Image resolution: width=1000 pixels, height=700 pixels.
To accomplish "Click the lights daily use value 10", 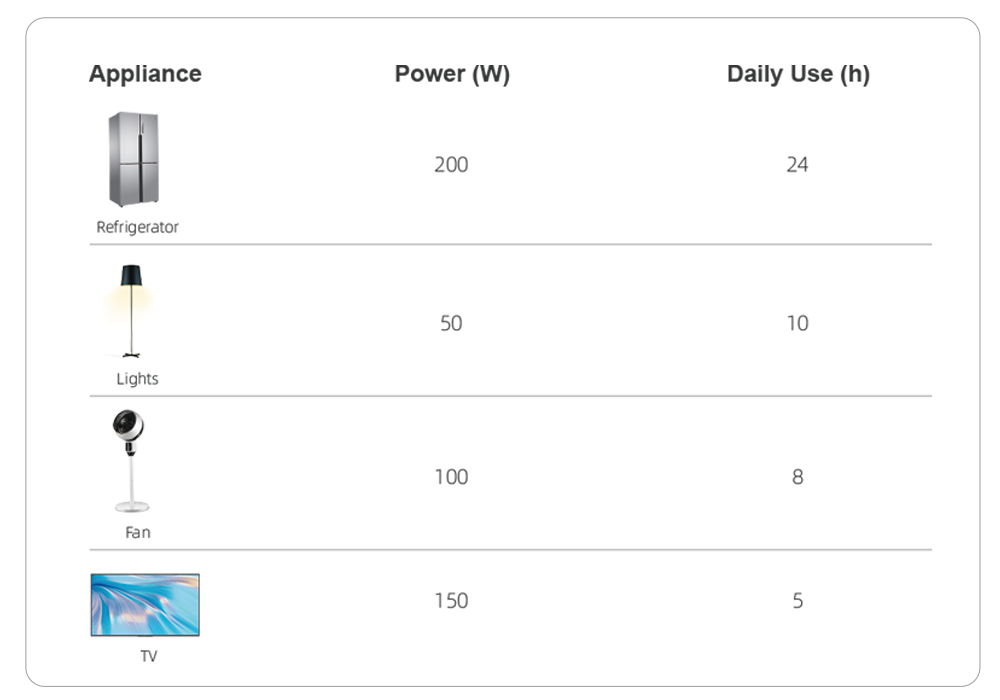I will (x=797, y=323).
